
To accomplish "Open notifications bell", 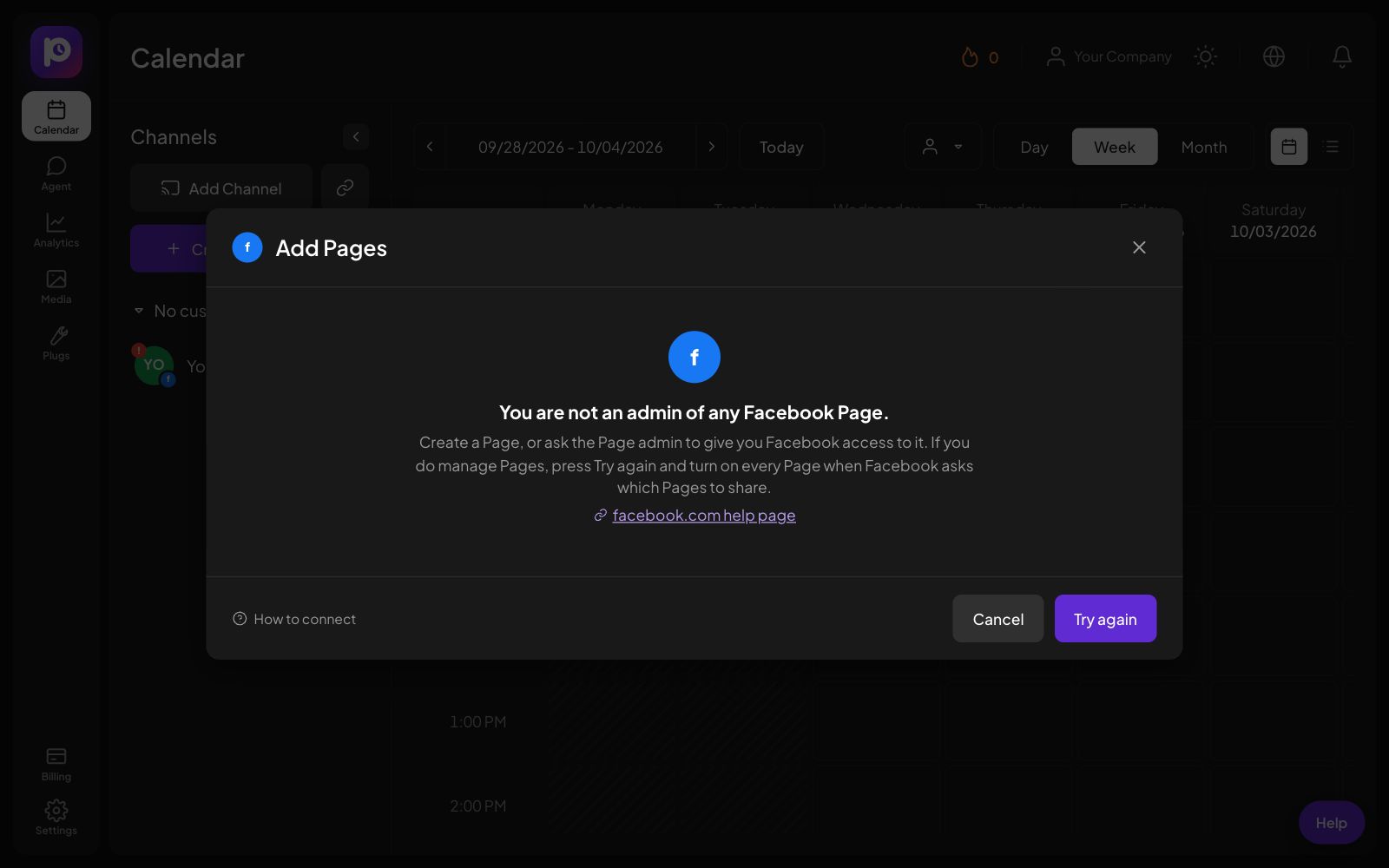I will tap(1341, 56).
